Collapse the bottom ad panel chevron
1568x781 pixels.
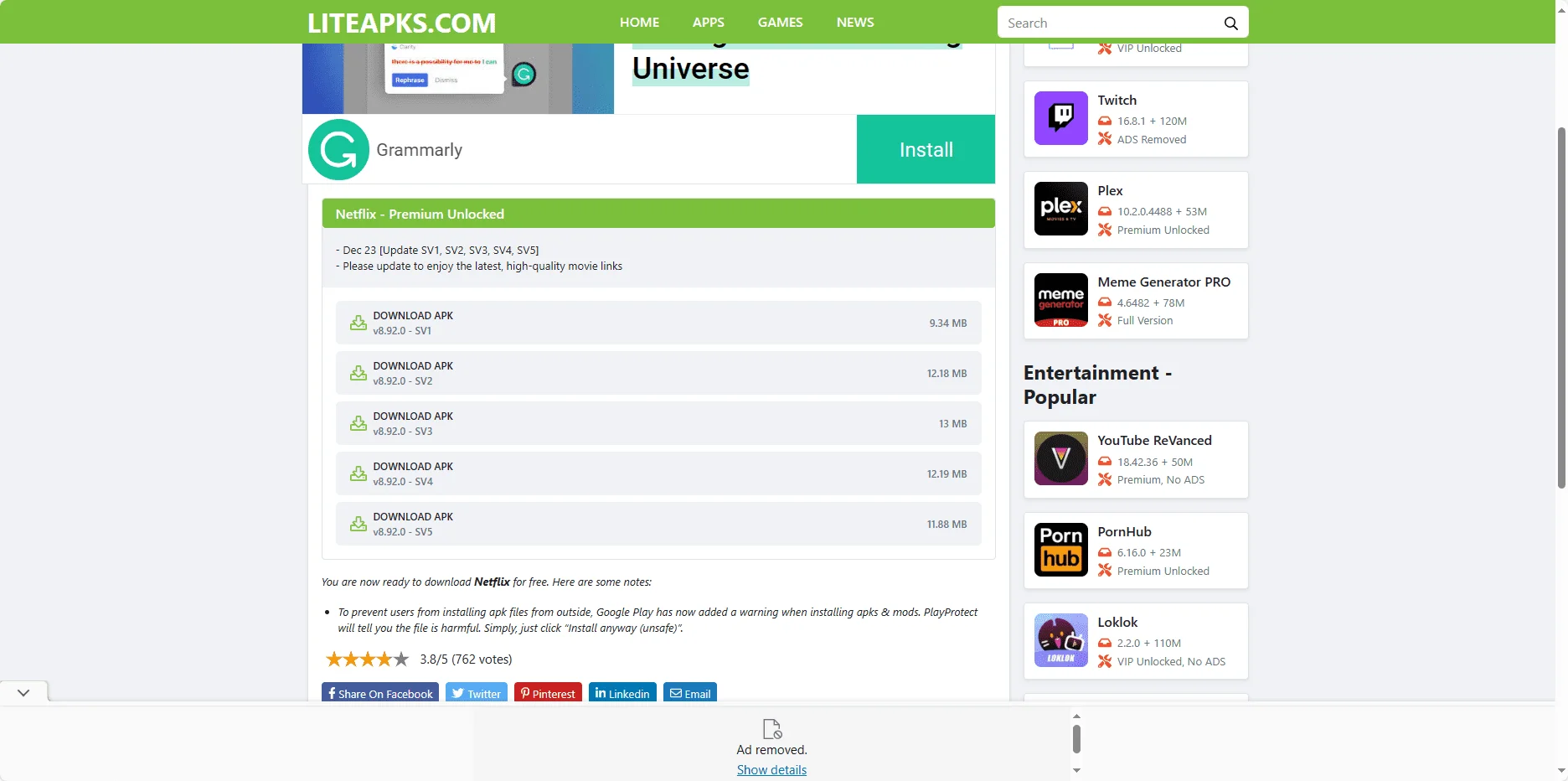pos(23,693)
